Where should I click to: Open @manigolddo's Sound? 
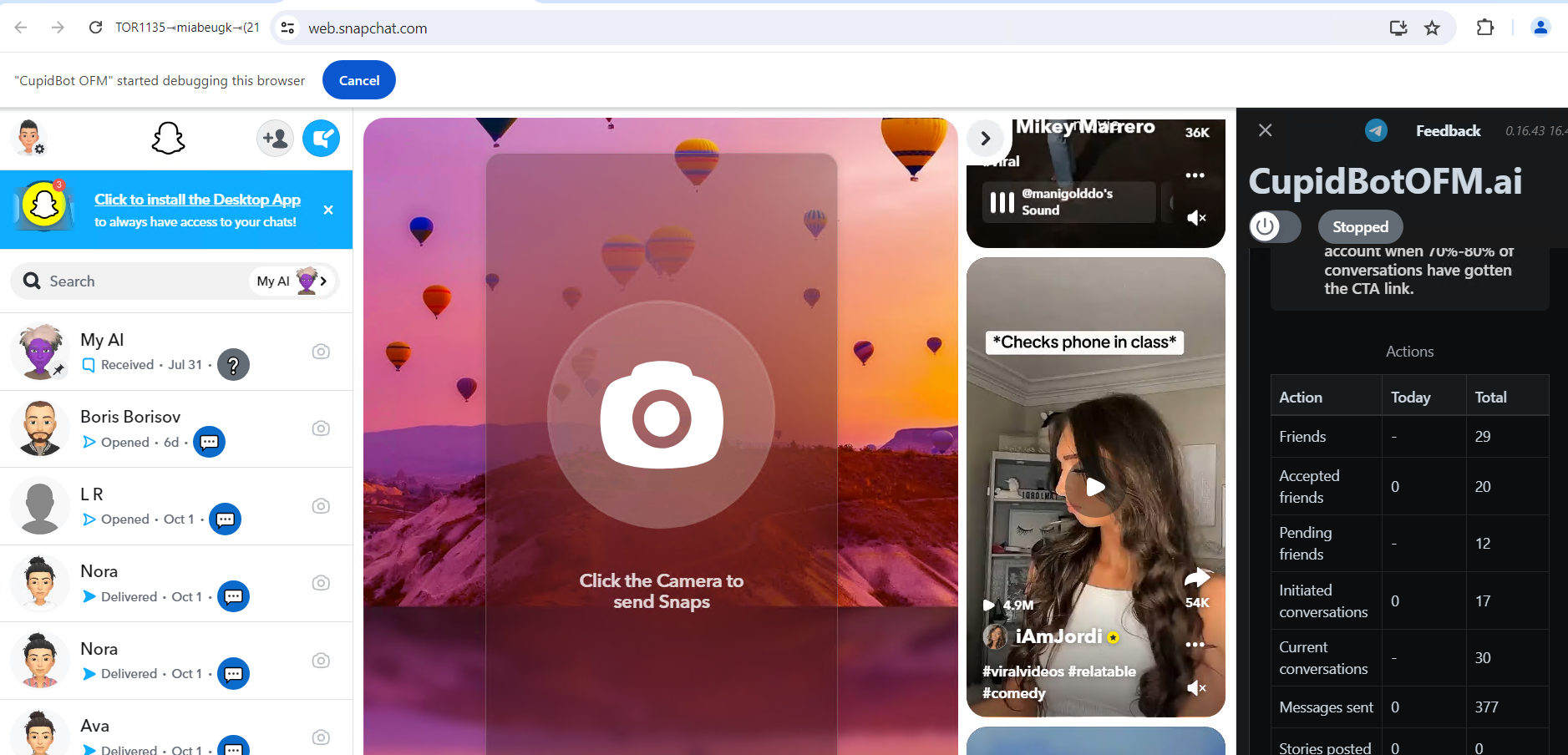(1069, 202)
